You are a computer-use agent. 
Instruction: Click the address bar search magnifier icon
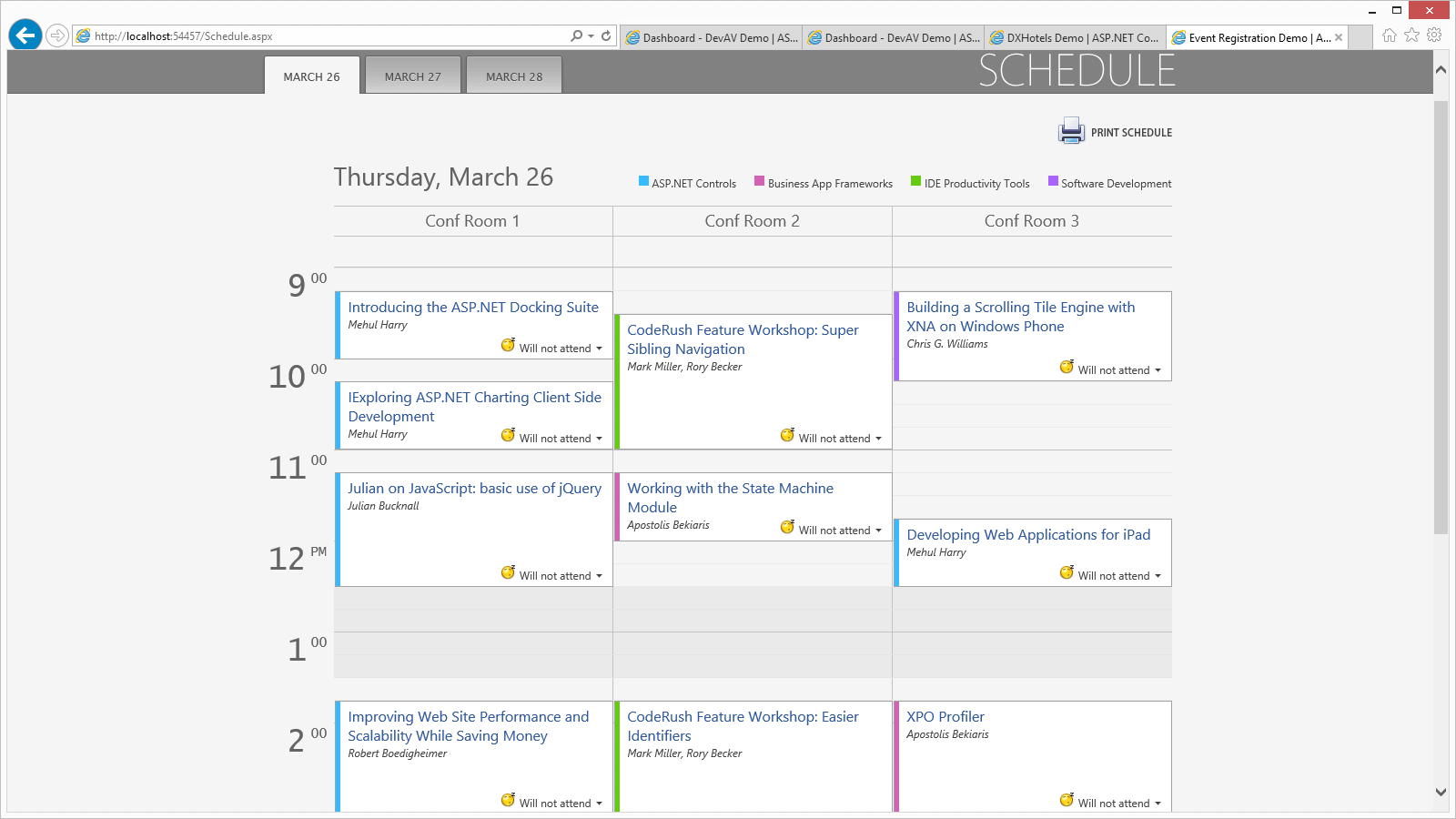(576, 36)
